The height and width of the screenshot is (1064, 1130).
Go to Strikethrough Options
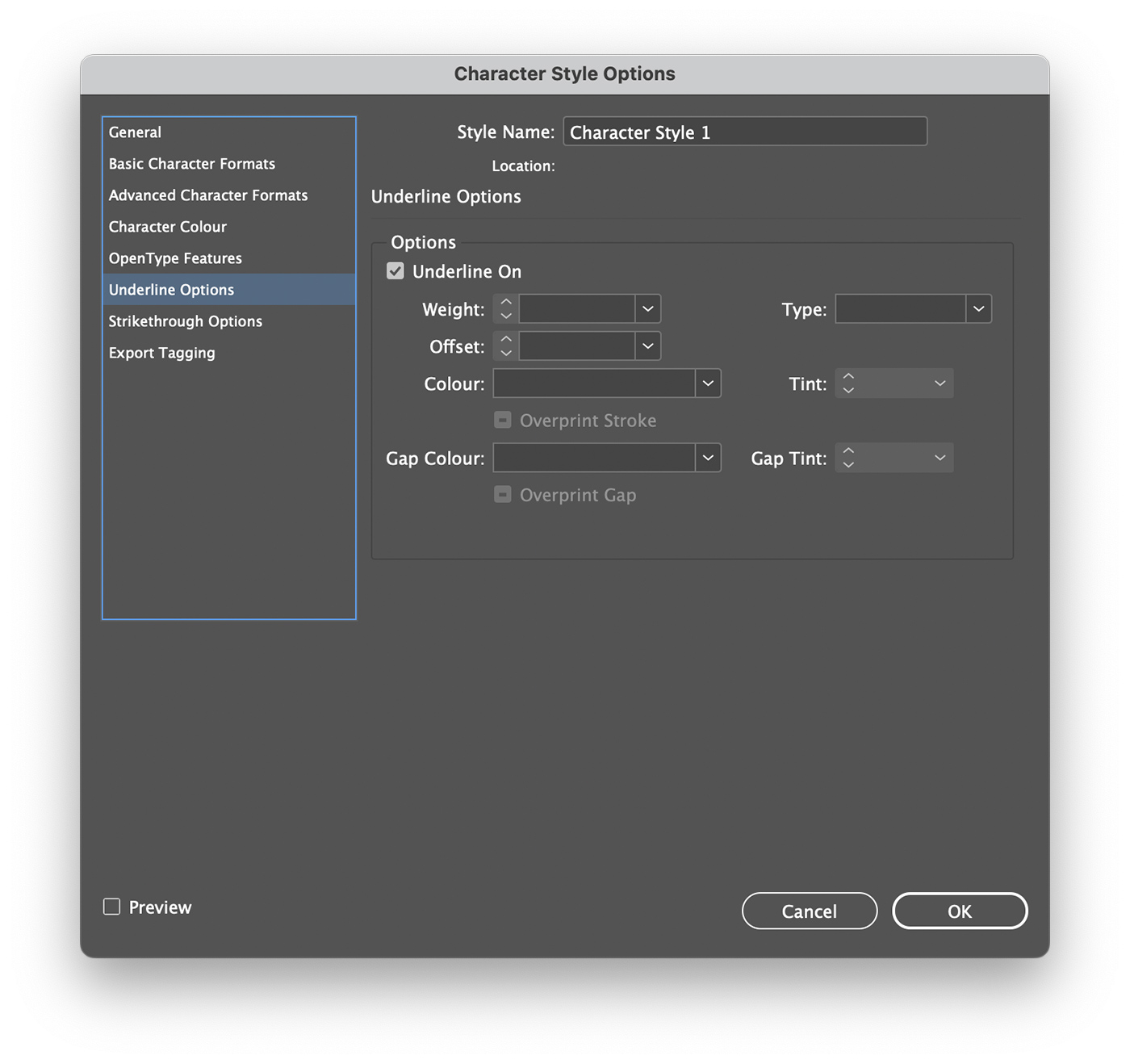click(229, 321)
